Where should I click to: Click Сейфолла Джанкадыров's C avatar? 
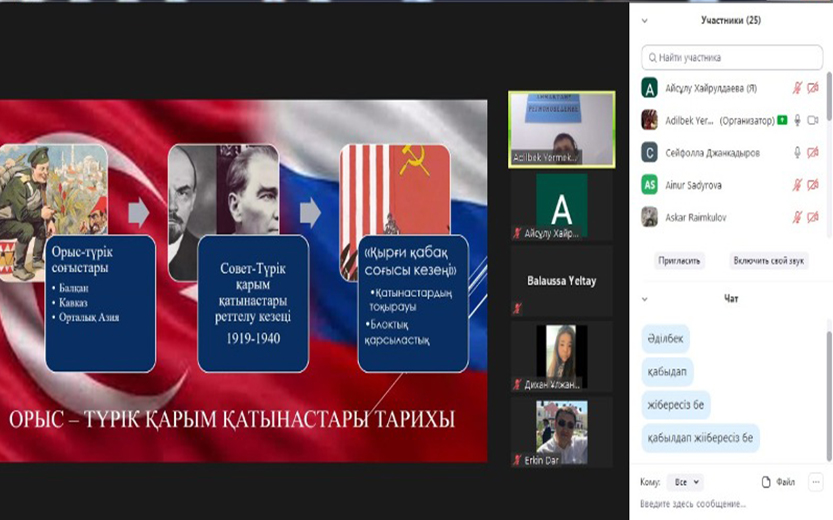649,153
